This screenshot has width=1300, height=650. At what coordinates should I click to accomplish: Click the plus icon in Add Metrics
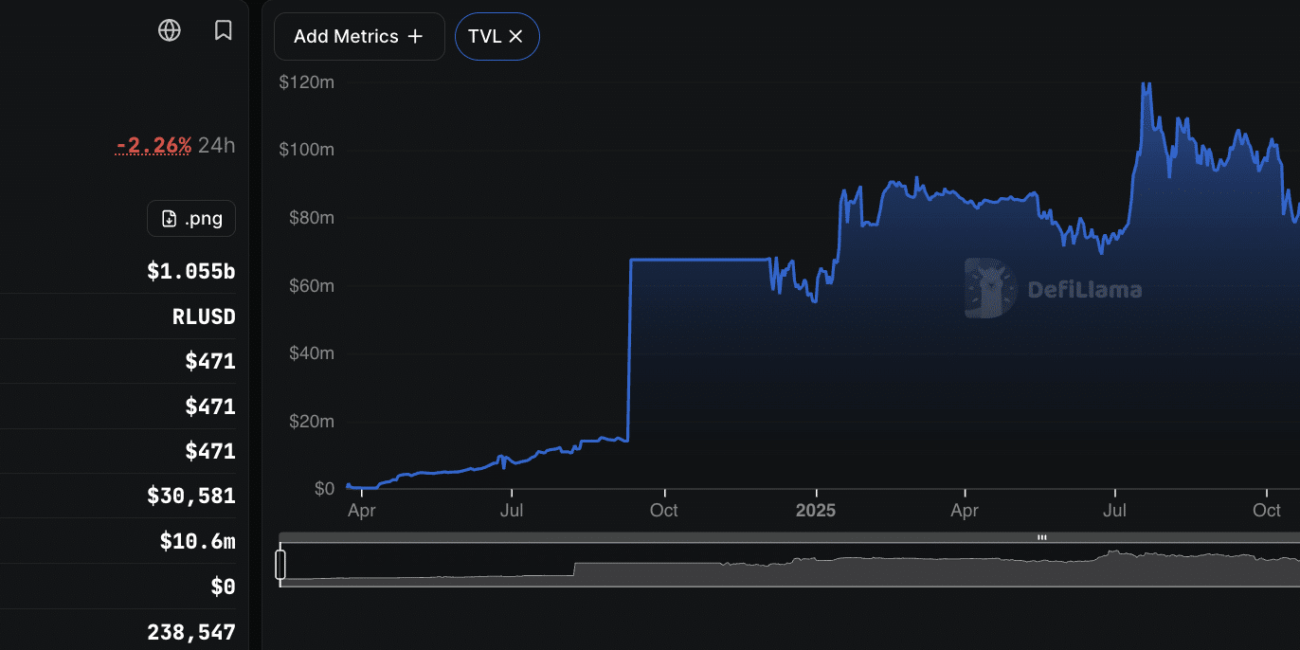pyautogui.click(x=415, y=37)
